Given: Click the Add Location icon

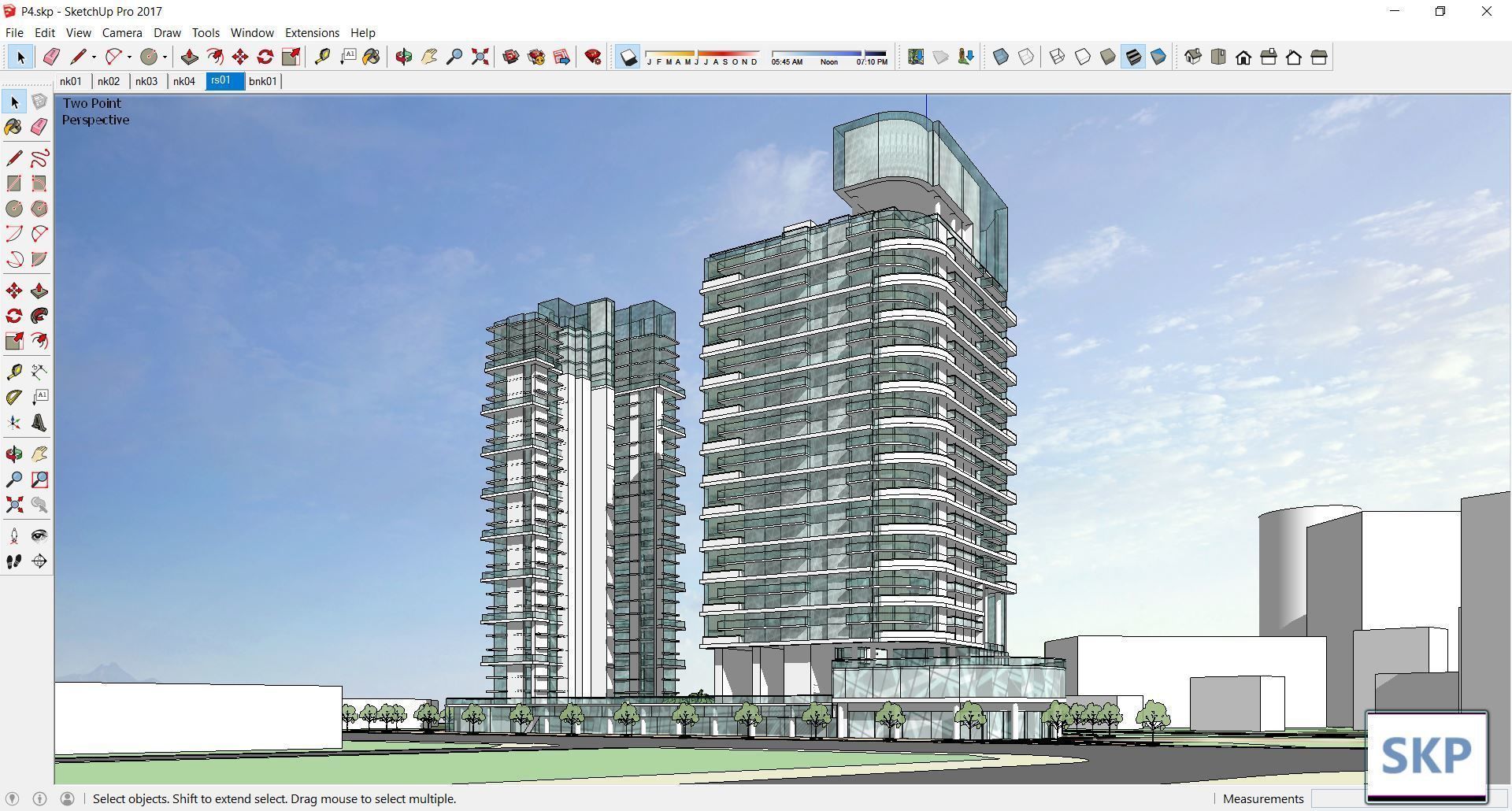Looking at the screenshot, I should (x=915, y=57).
